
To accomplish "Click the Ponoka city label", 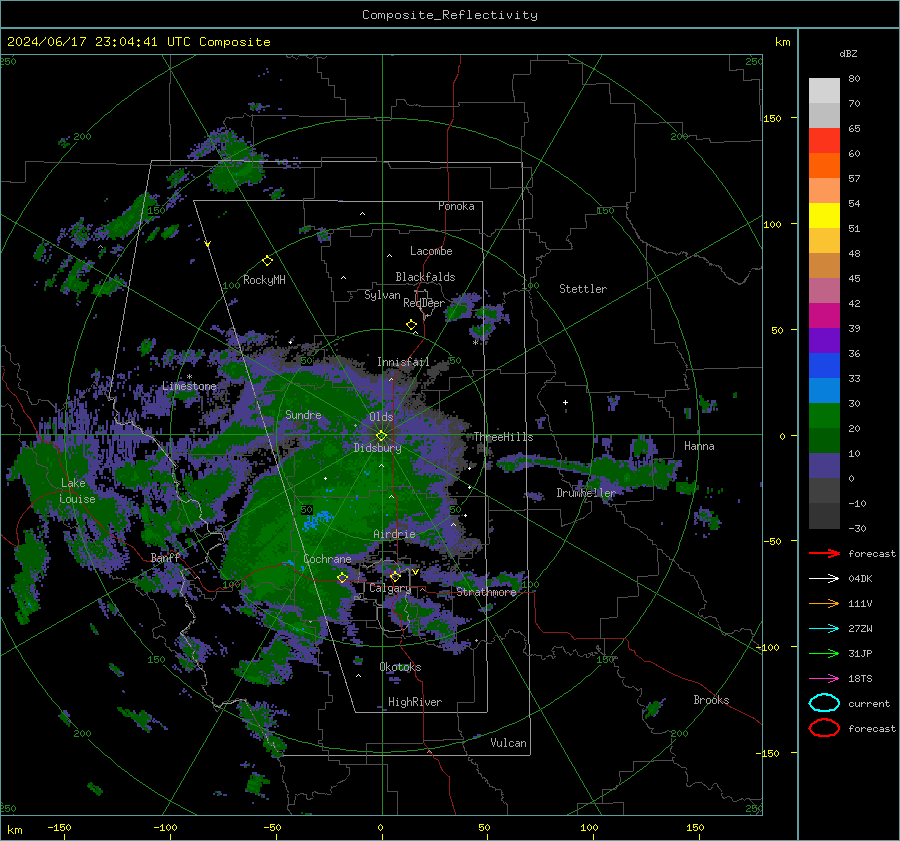I will click(x=456, y=206).
